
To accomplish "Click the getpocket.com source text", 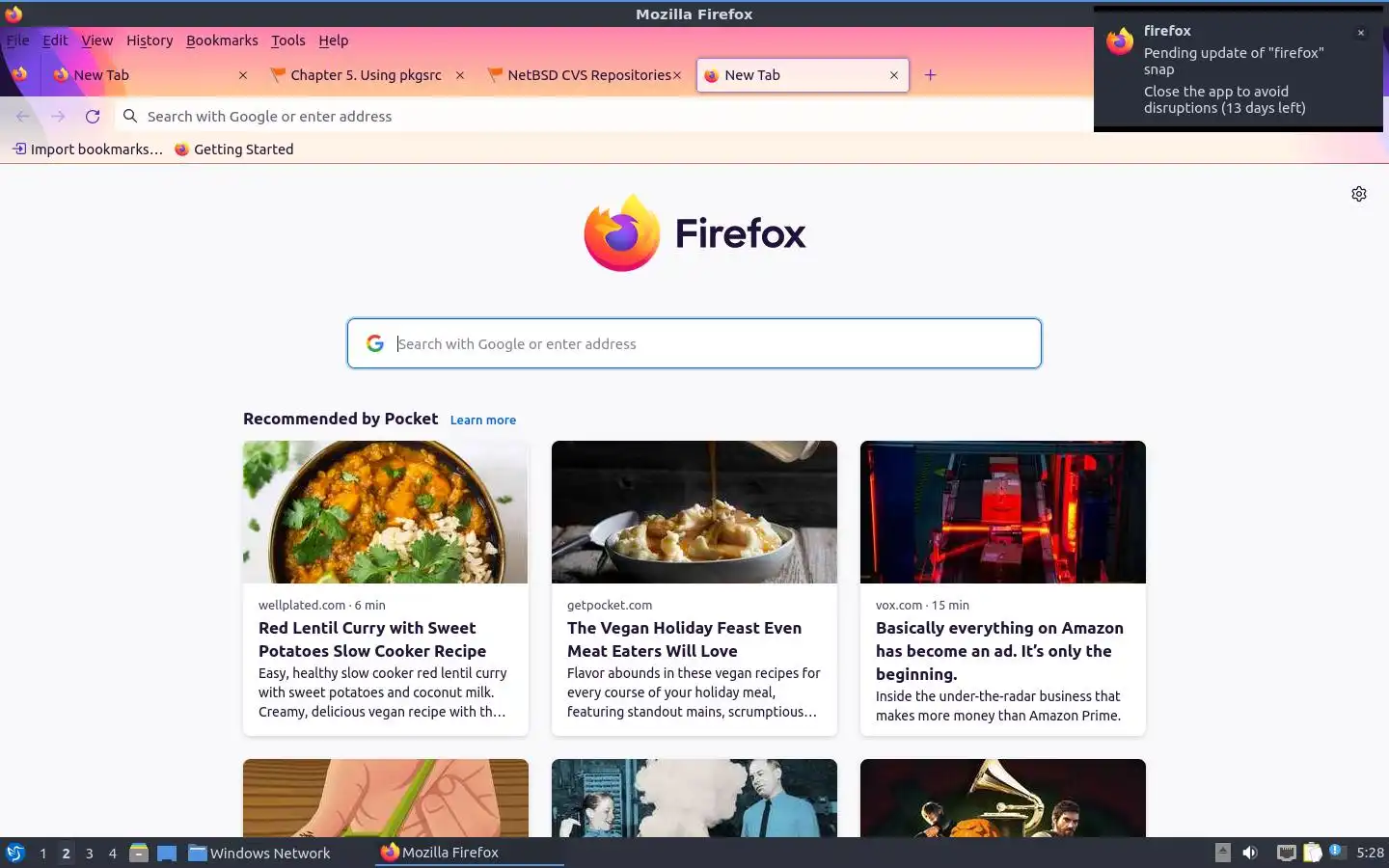I will pos(610,605).
